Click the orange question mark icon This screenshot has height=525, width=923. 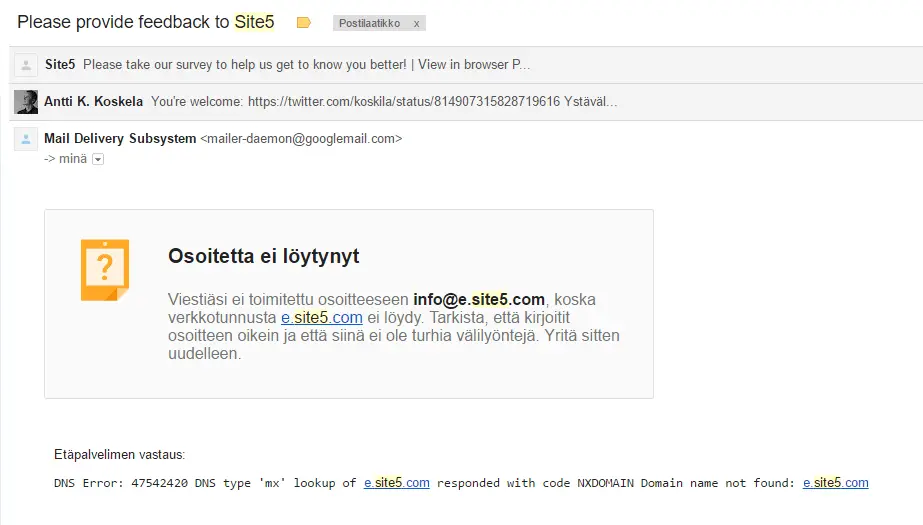tap(105, 270)
